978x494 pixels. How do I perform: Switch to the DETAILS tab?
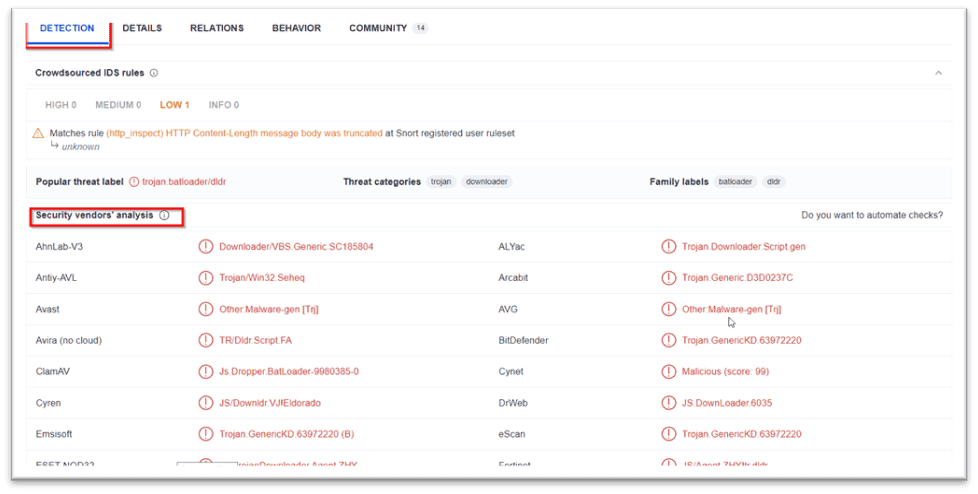(x=142, y=28)
